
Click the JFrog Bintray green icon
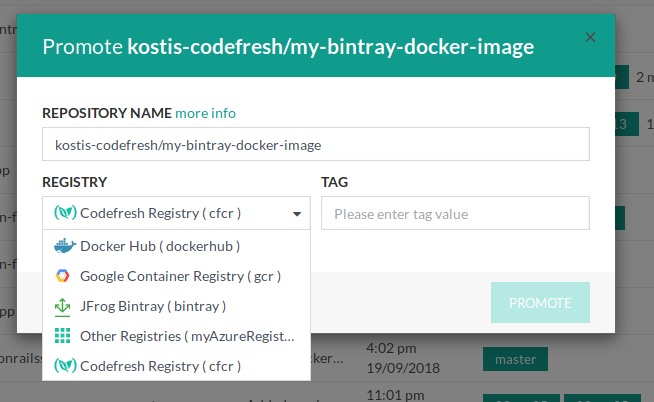(x=64, y=306)
